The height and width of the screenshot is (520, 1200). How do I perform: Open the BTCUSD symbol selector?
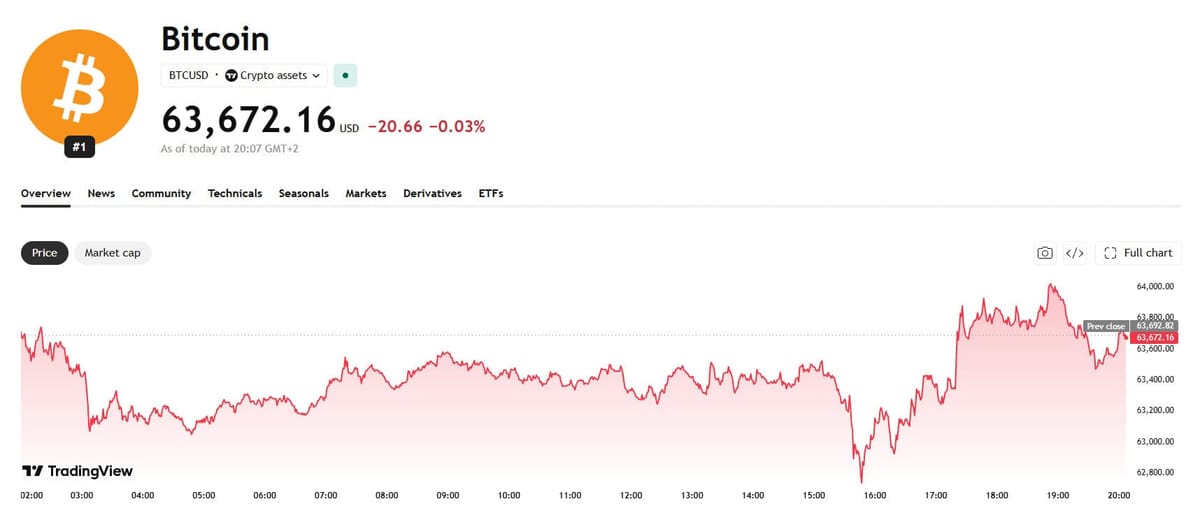pos(190,75)
